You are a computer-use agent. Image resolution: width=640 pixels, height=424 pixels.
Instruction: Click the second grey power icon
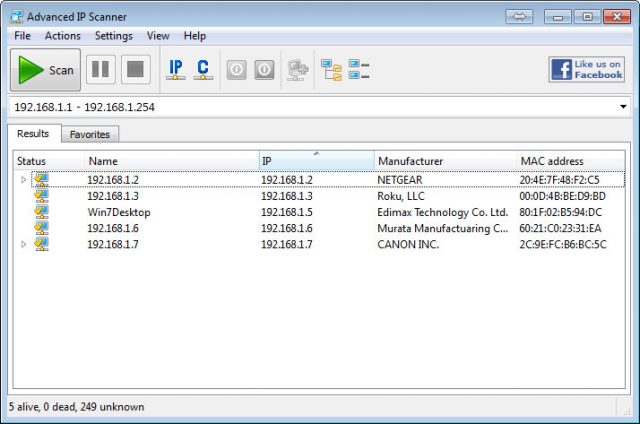click(x=264, y=70)
